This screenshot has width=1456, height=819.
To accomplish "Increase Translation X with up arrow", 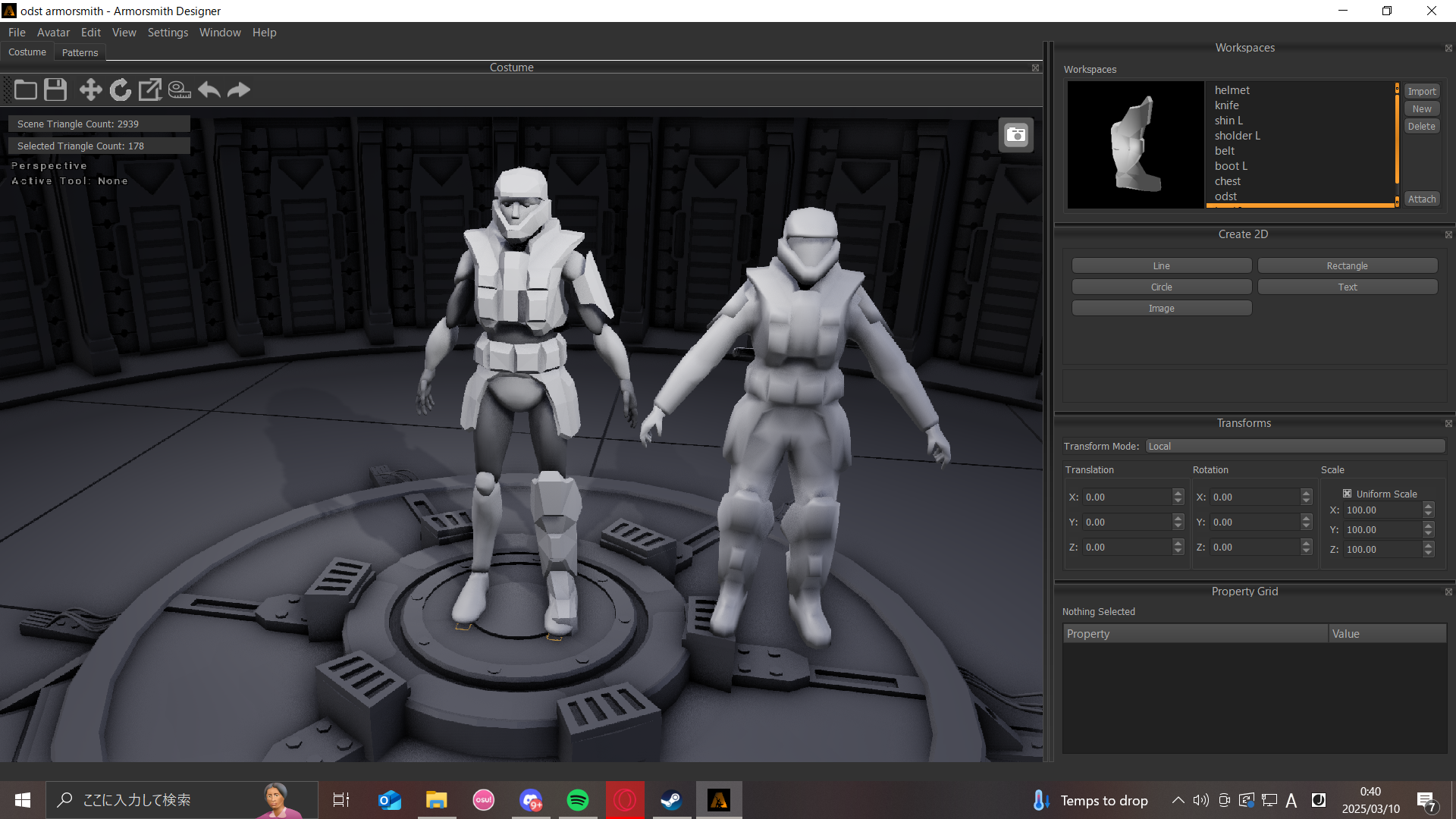I will (1178, 493).
